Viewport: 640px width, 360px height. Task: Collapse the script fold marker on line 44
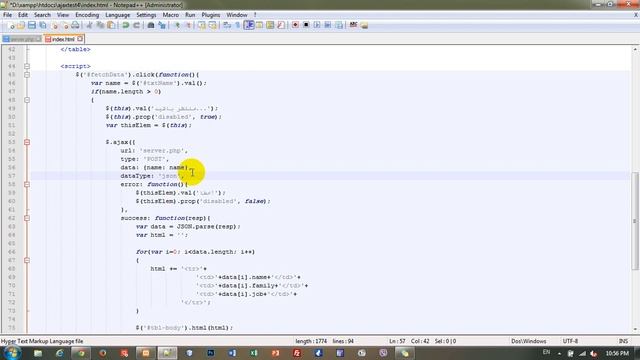[x=27, y=66]
